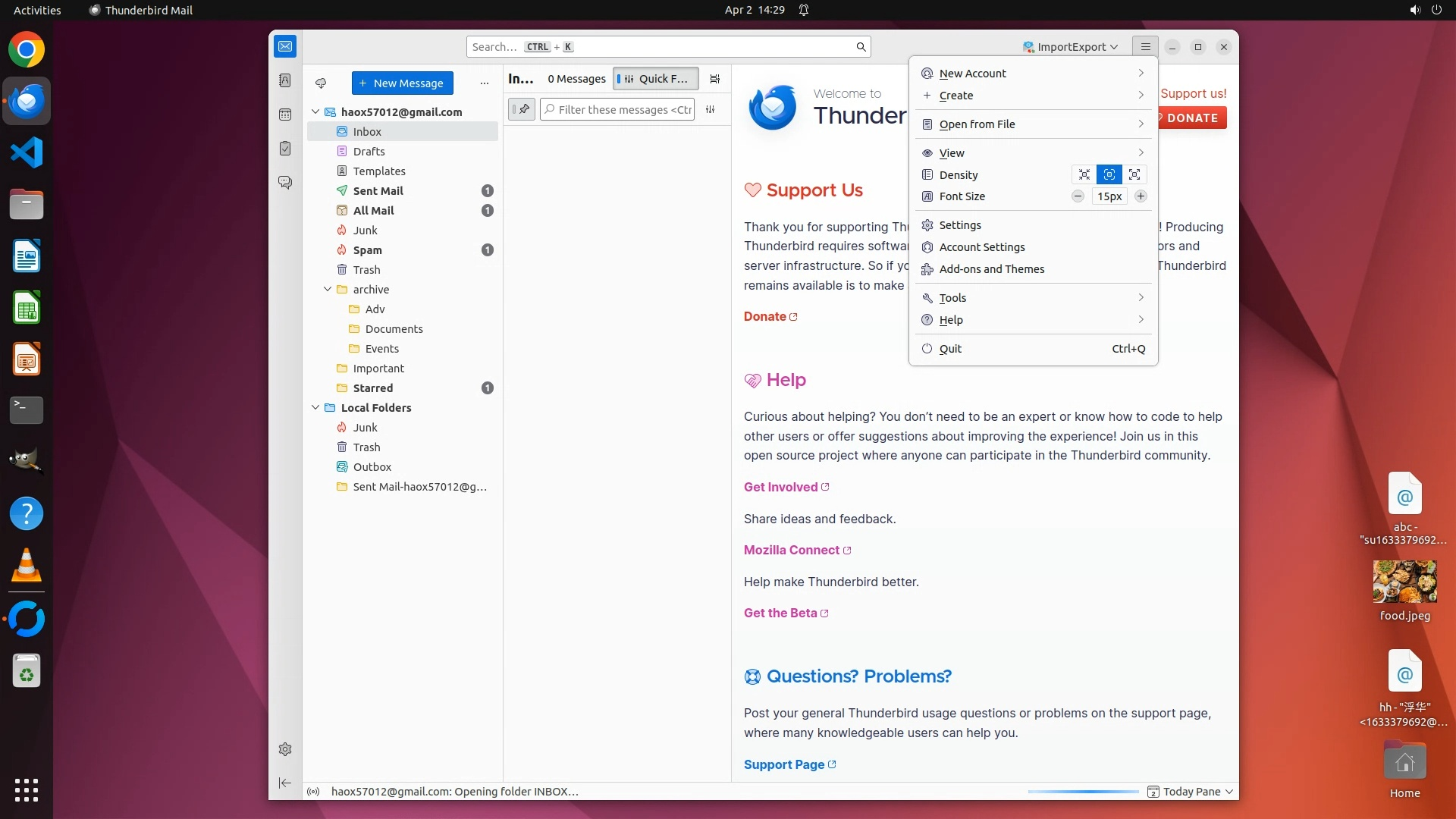Open settings gear in spaces toolbar

[285, 749]
